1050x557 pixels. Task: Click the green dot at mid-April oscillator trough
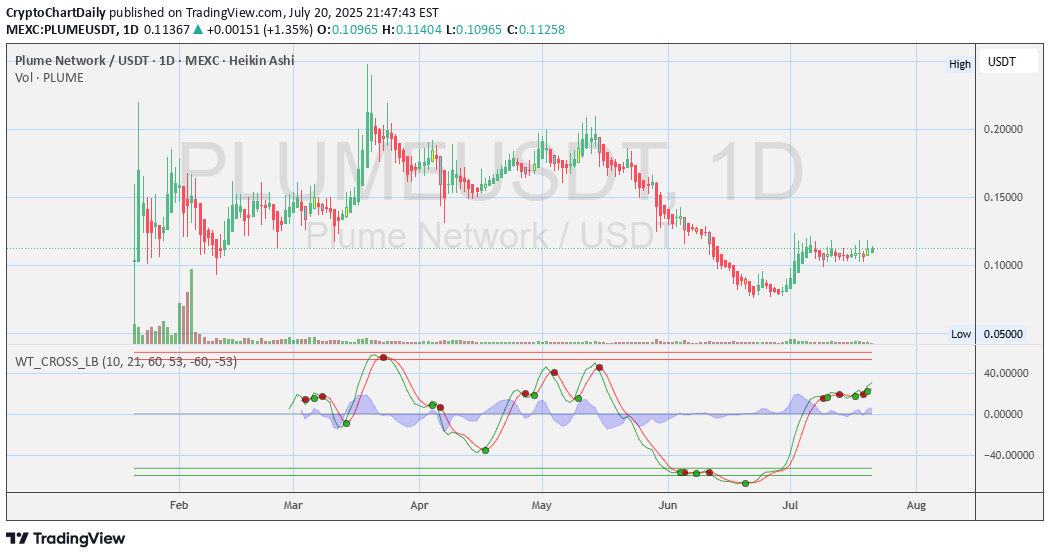[485, 451]
